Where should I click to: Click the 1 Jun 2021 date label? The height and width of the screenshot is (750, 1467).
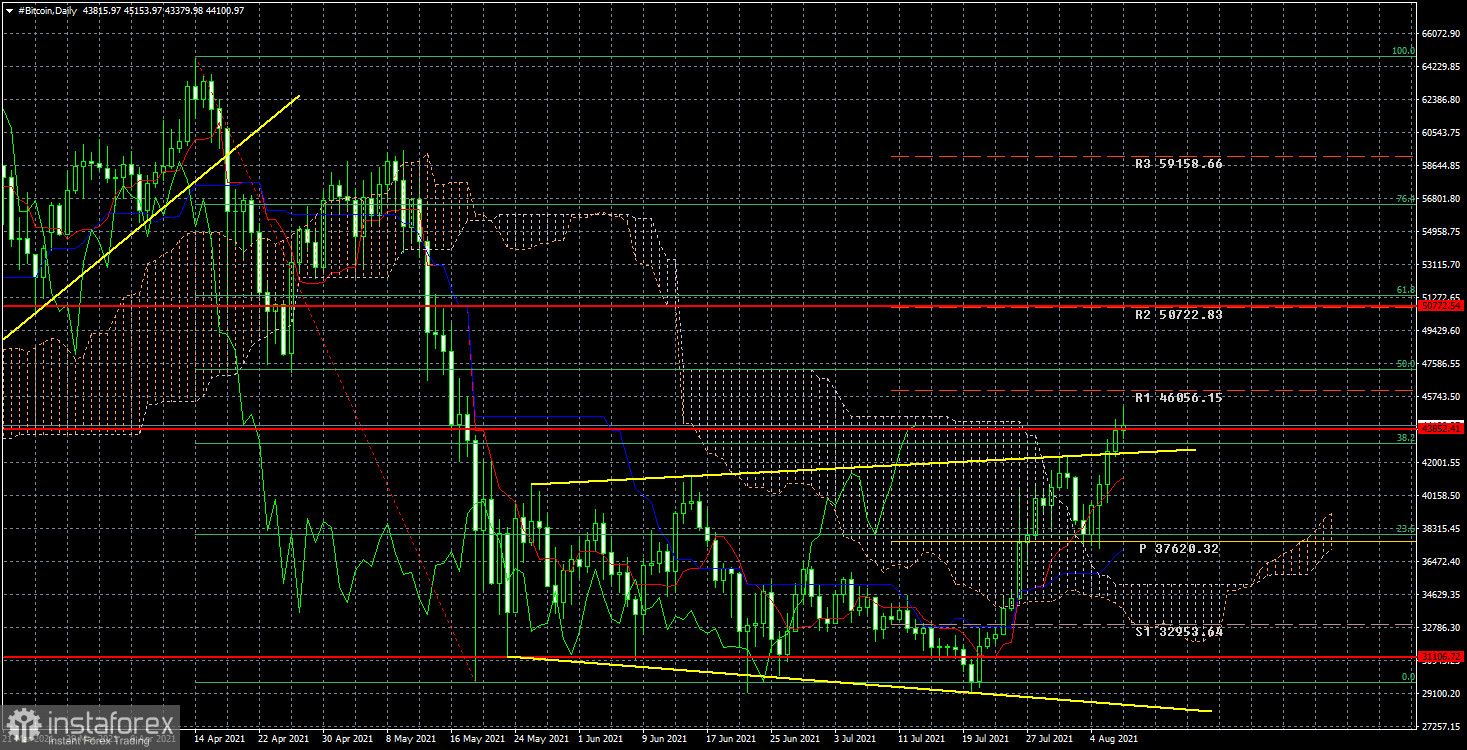[602, 740]
